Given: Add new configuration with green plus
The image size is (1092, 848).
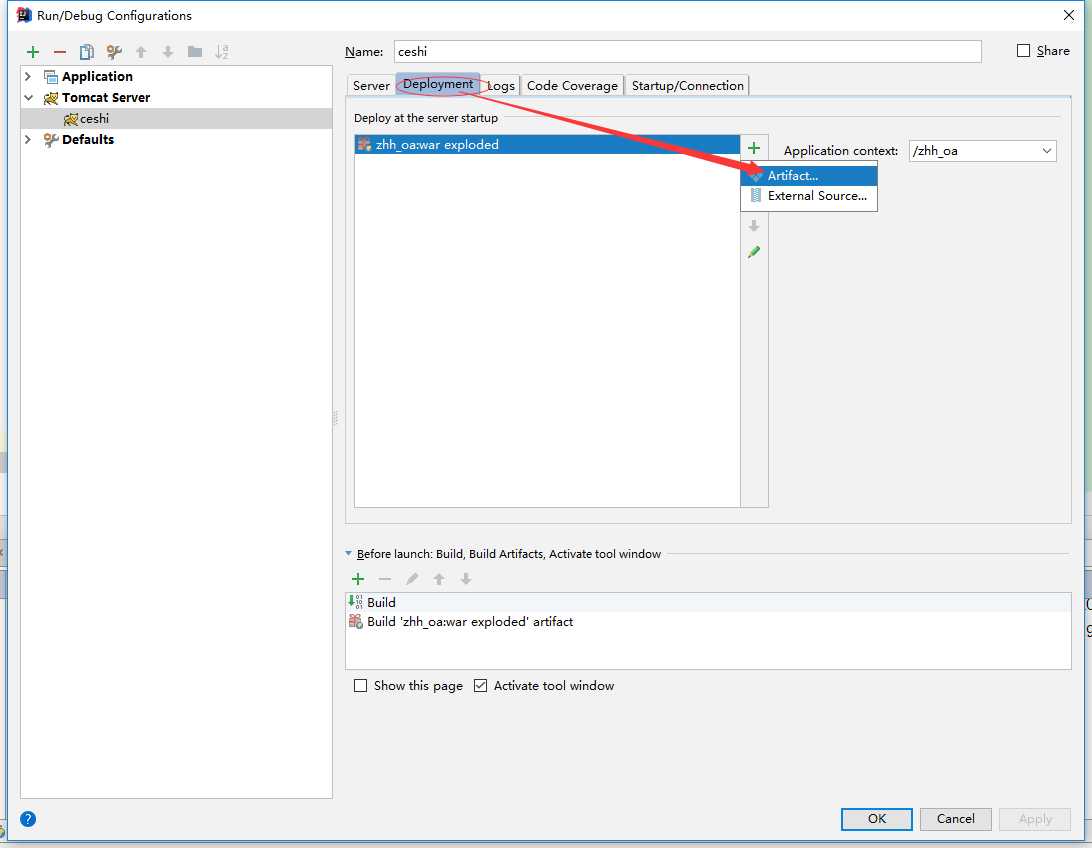Looking at the screenshot, I should [33, 52].
